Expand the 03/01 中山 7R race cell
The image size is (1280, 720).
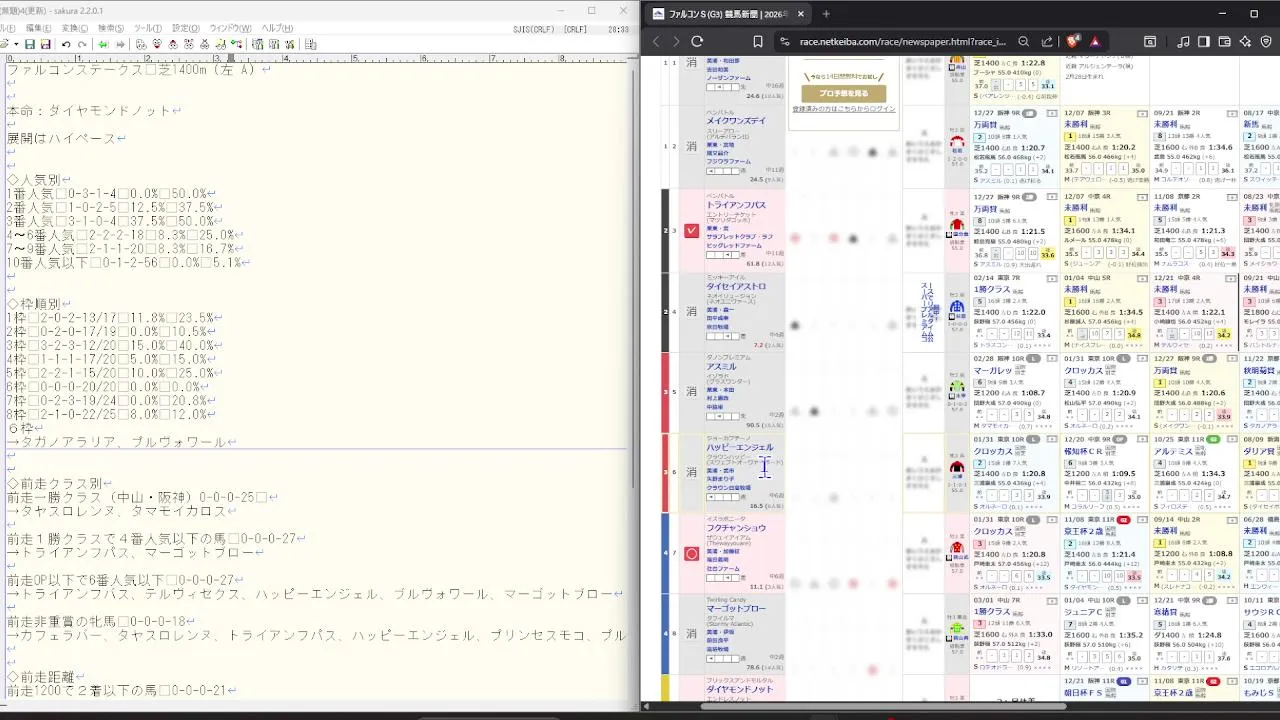(x=1051, y=600)
